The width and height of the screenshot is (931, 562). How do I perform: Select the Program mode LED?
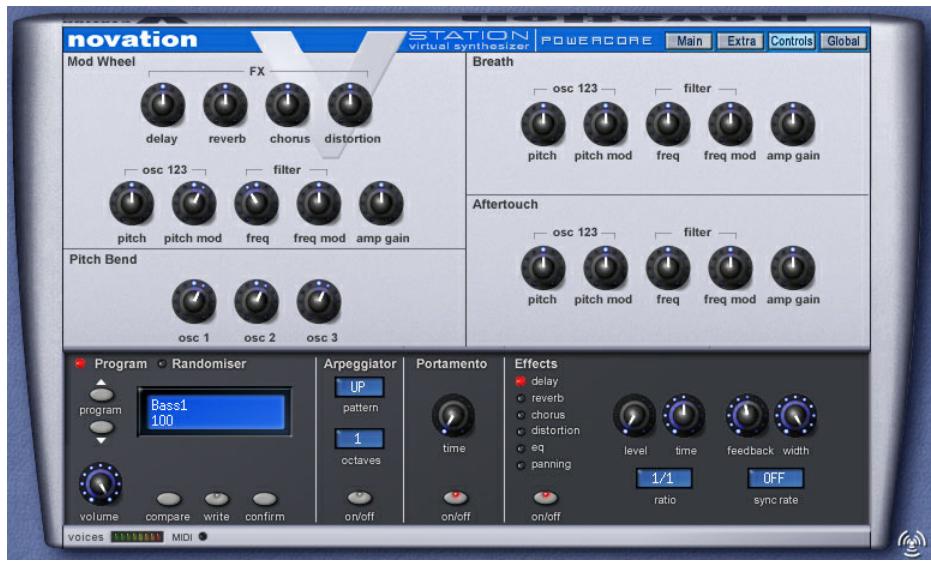coord(80,364)
